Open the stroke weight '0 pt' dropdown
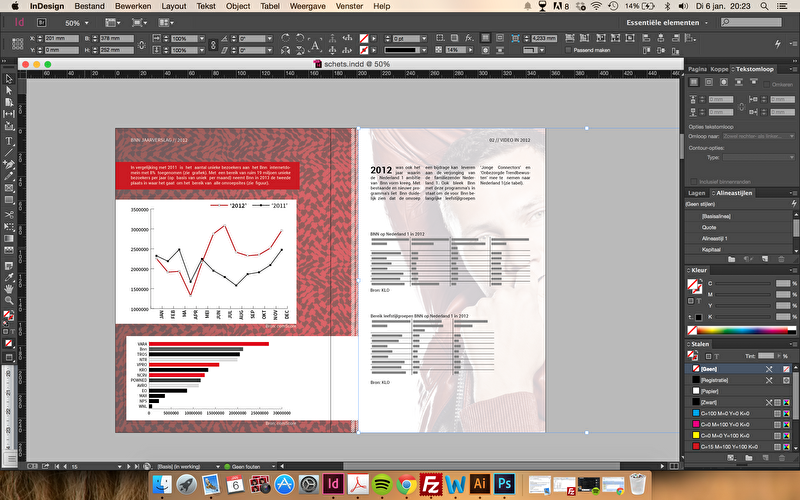Viewport: 800px width, 500px height. click(x=424, y=38)
